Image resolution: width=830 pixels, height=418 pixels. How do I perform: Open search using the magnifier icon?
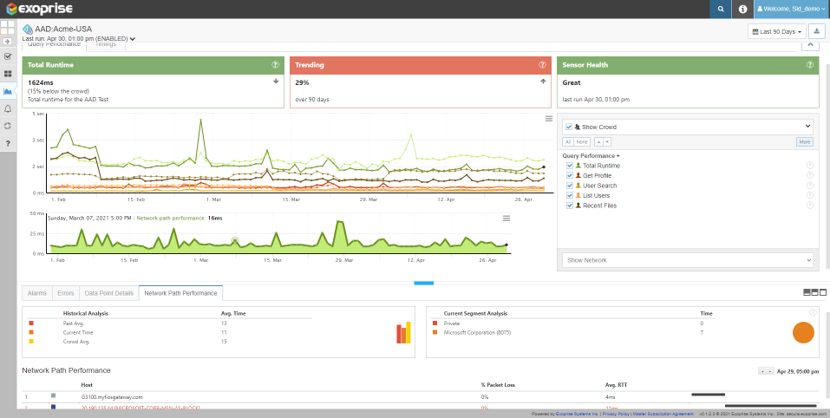click(720, 9)
